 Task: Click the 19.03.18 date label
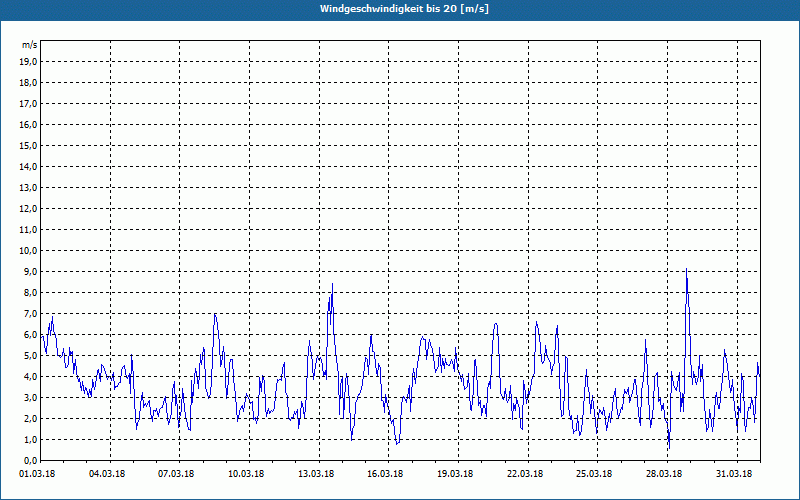click(455, 473)
